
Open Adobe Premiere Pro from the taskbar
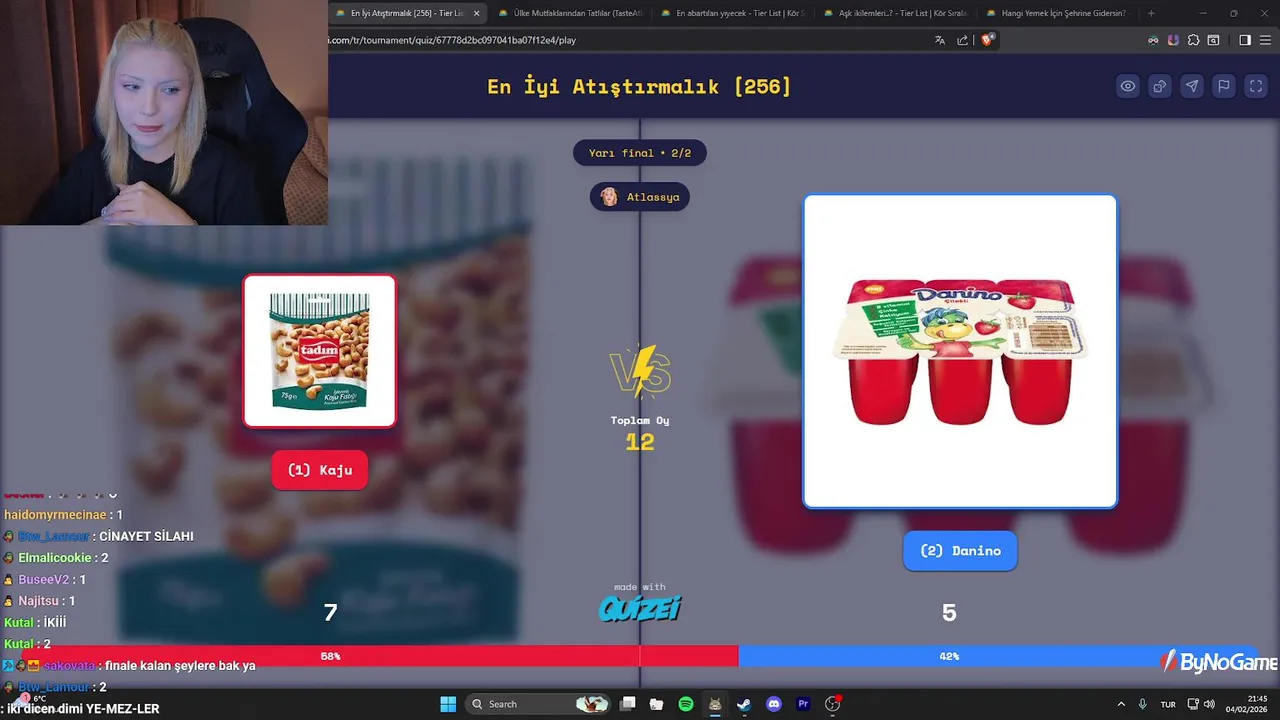click(x=803, y=704)
